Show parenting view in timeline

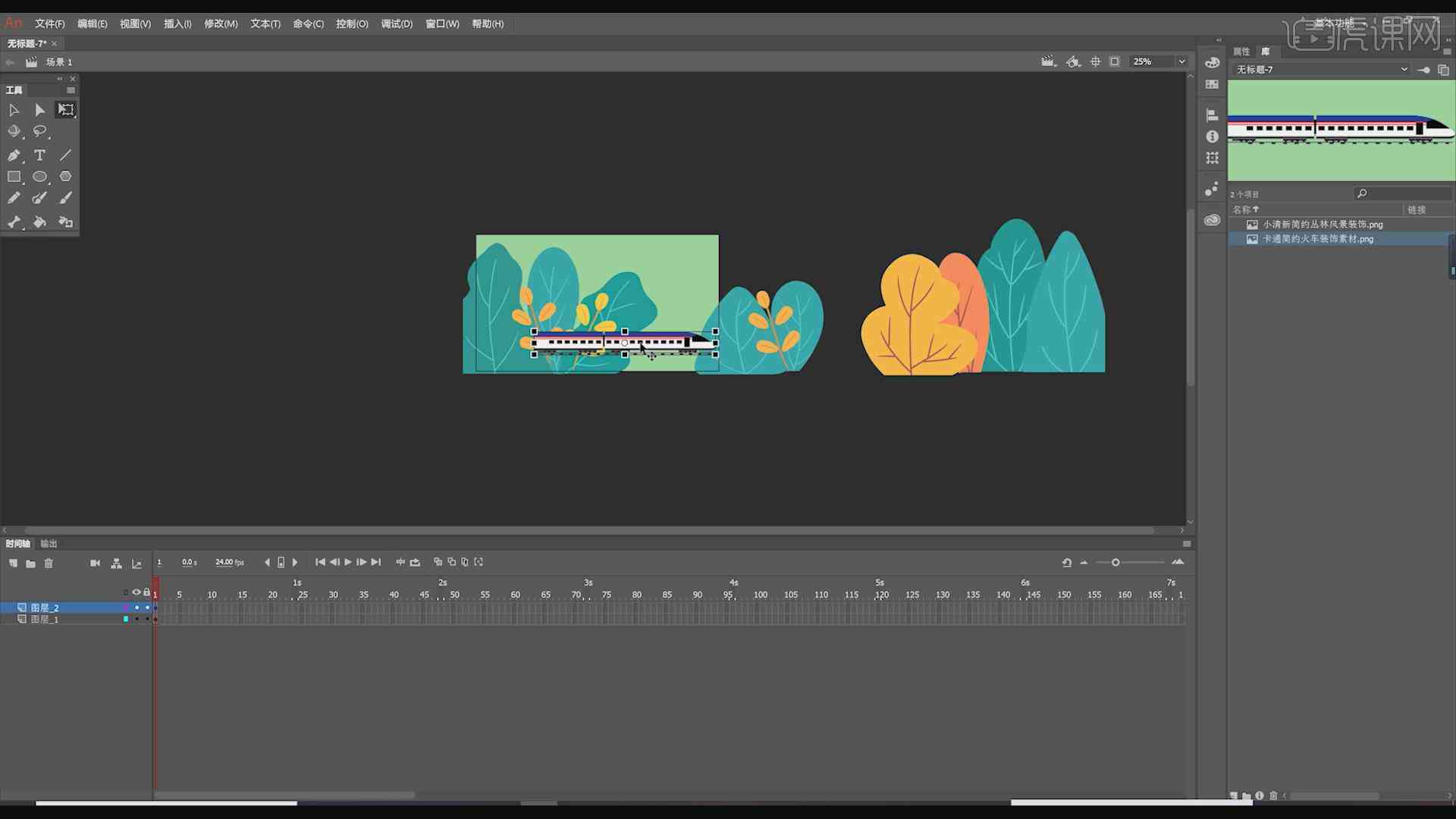[116, 563]
